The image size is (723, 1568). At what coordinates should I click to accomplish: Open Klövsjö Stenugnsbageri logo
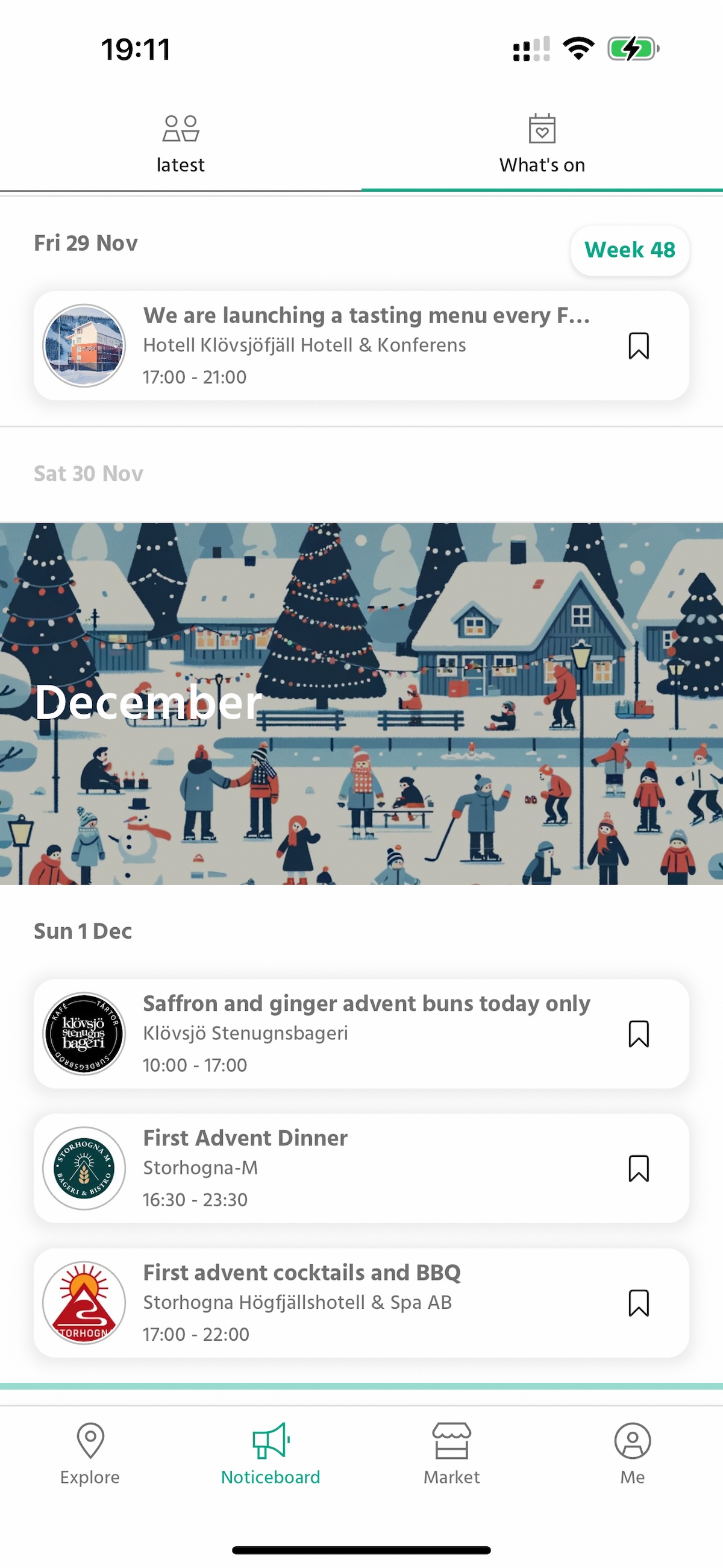coord(84,1033)
